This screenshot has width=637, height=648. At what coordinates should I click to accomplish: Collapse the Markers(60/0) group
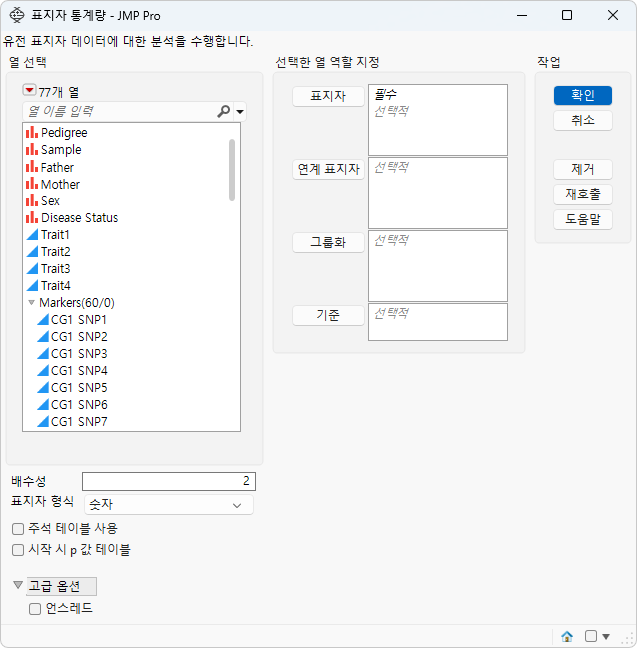pos(31,303)
